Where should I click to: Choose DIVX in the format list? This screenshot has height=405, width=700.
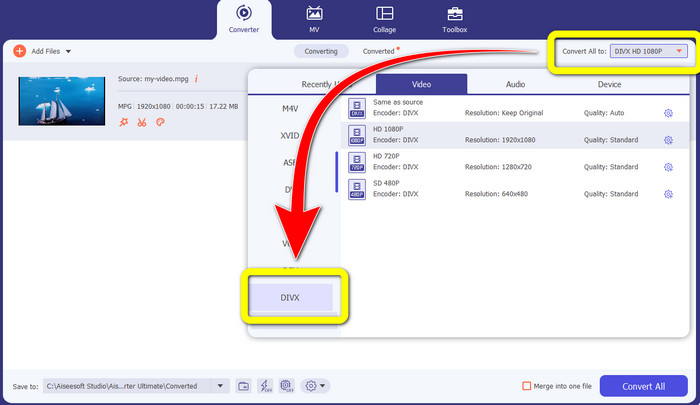(290, 297)
